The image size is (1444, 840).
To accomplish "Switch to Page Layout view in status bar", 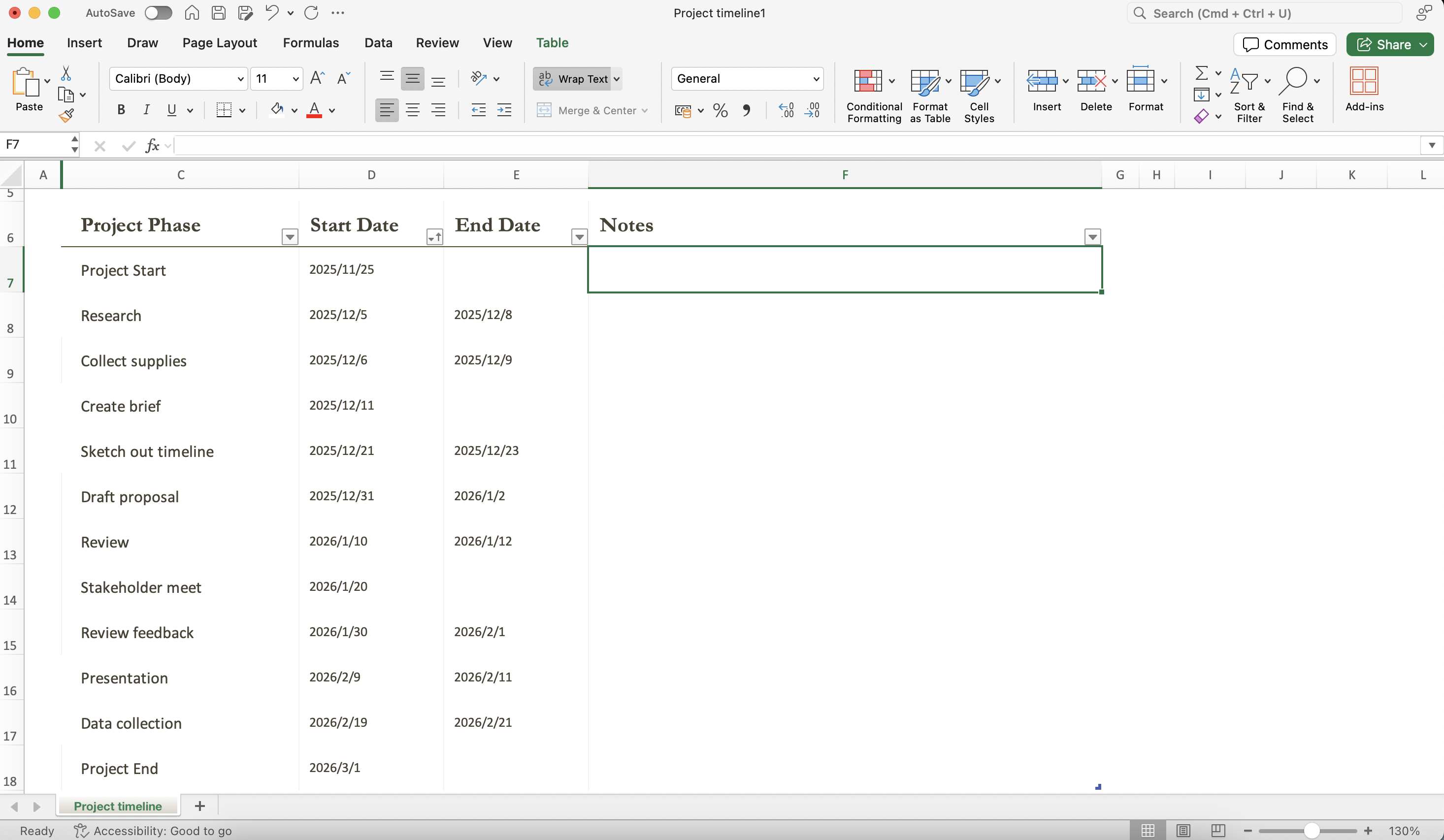I will coord(1183,830).
